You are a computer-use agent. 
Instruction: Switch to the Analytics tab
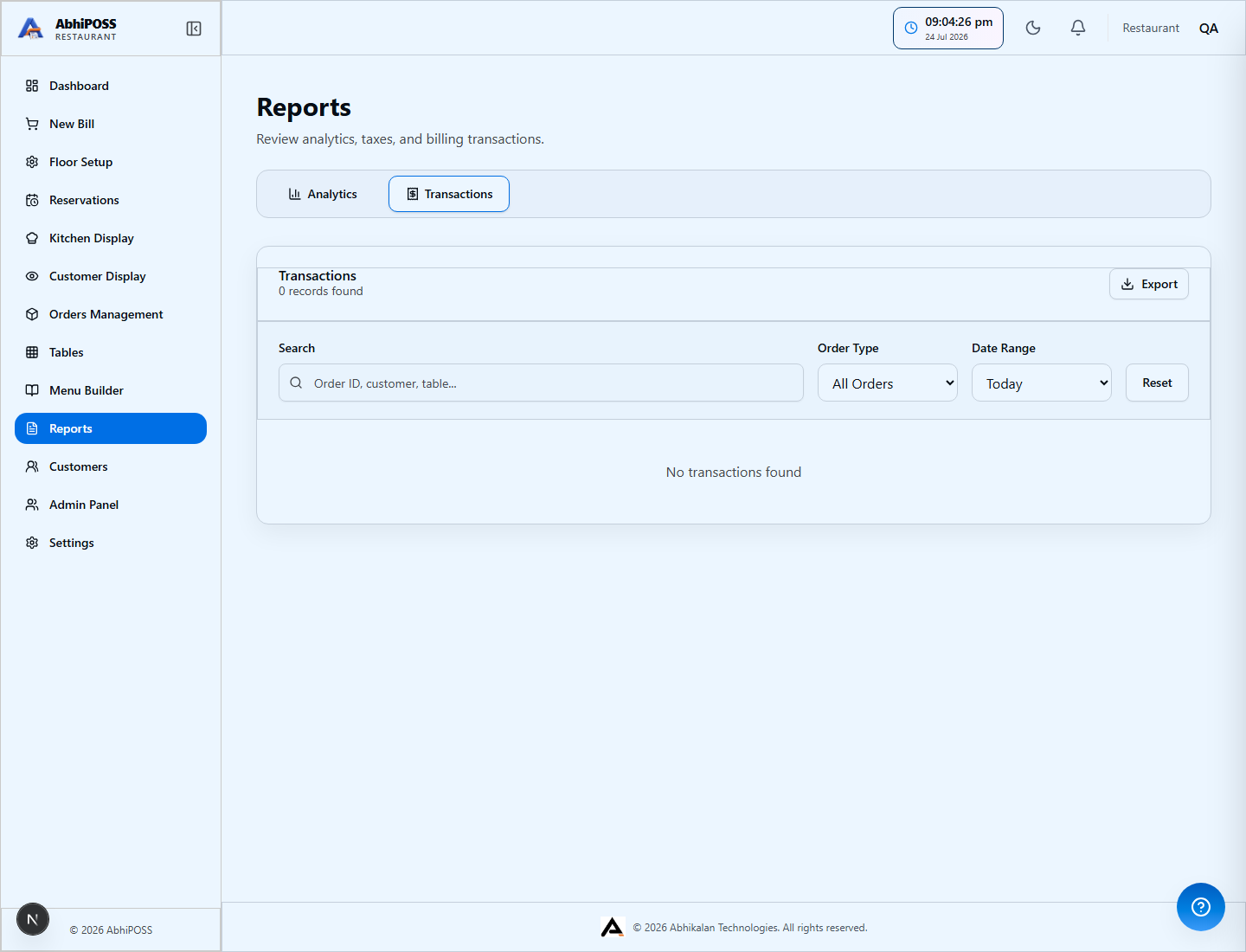323,194
